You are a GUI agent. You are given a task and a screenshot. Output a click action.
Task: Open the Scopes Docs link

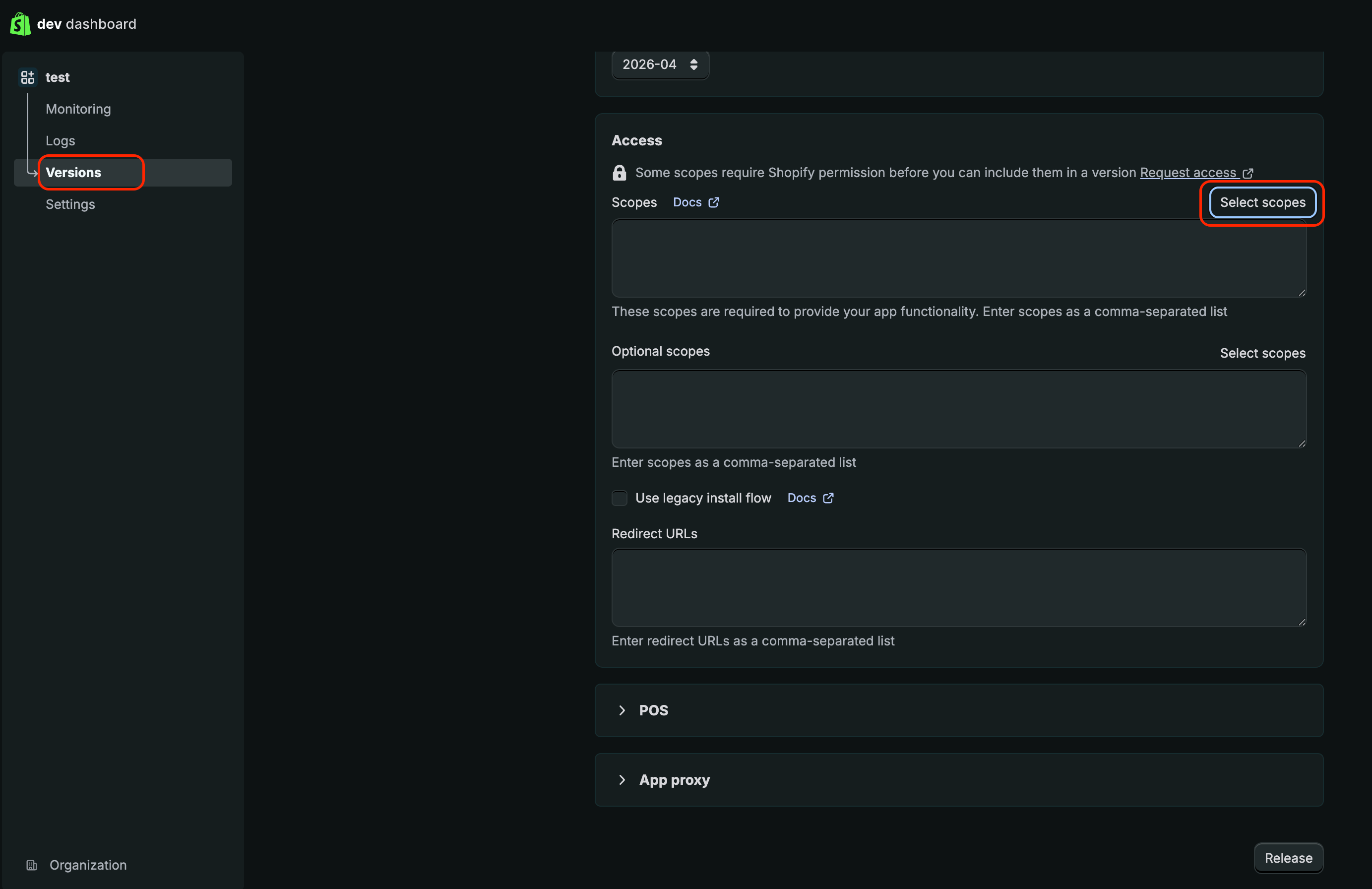tap(687, 202)
